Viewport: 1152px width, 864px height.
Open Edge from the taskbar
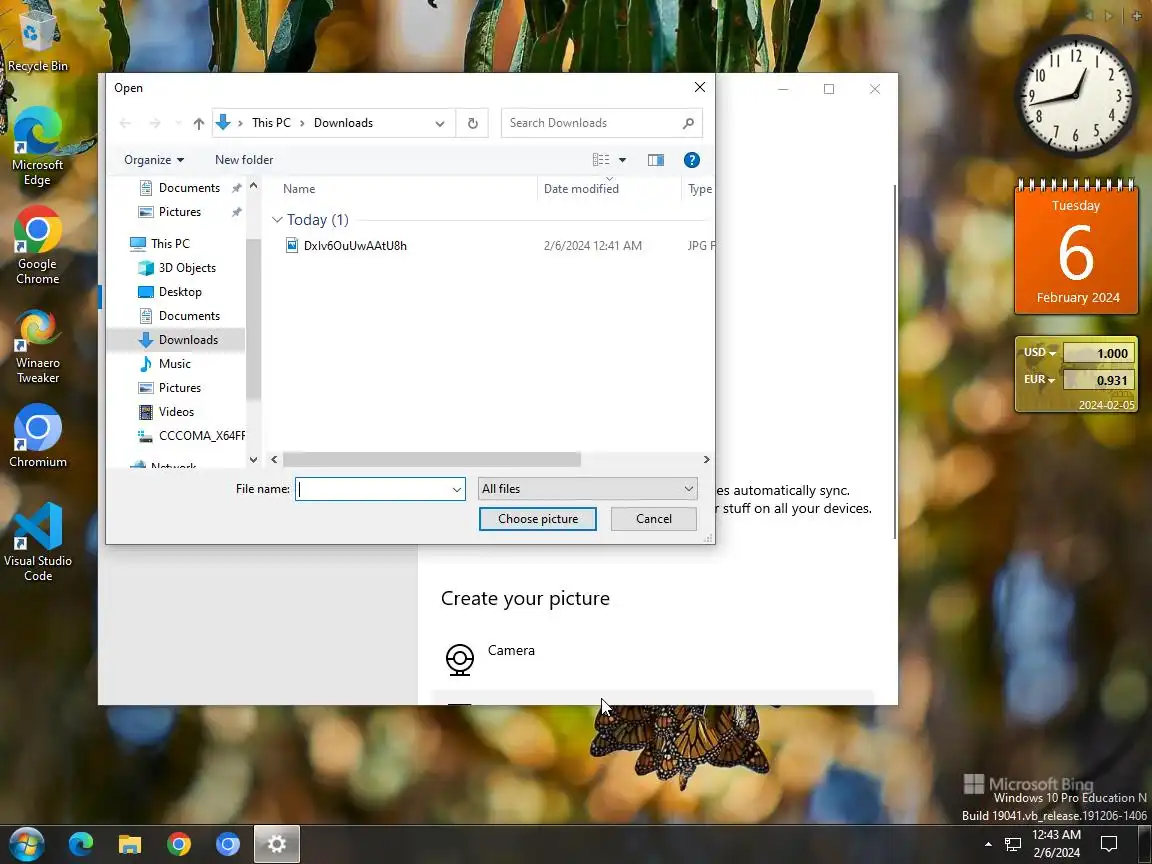81,844
